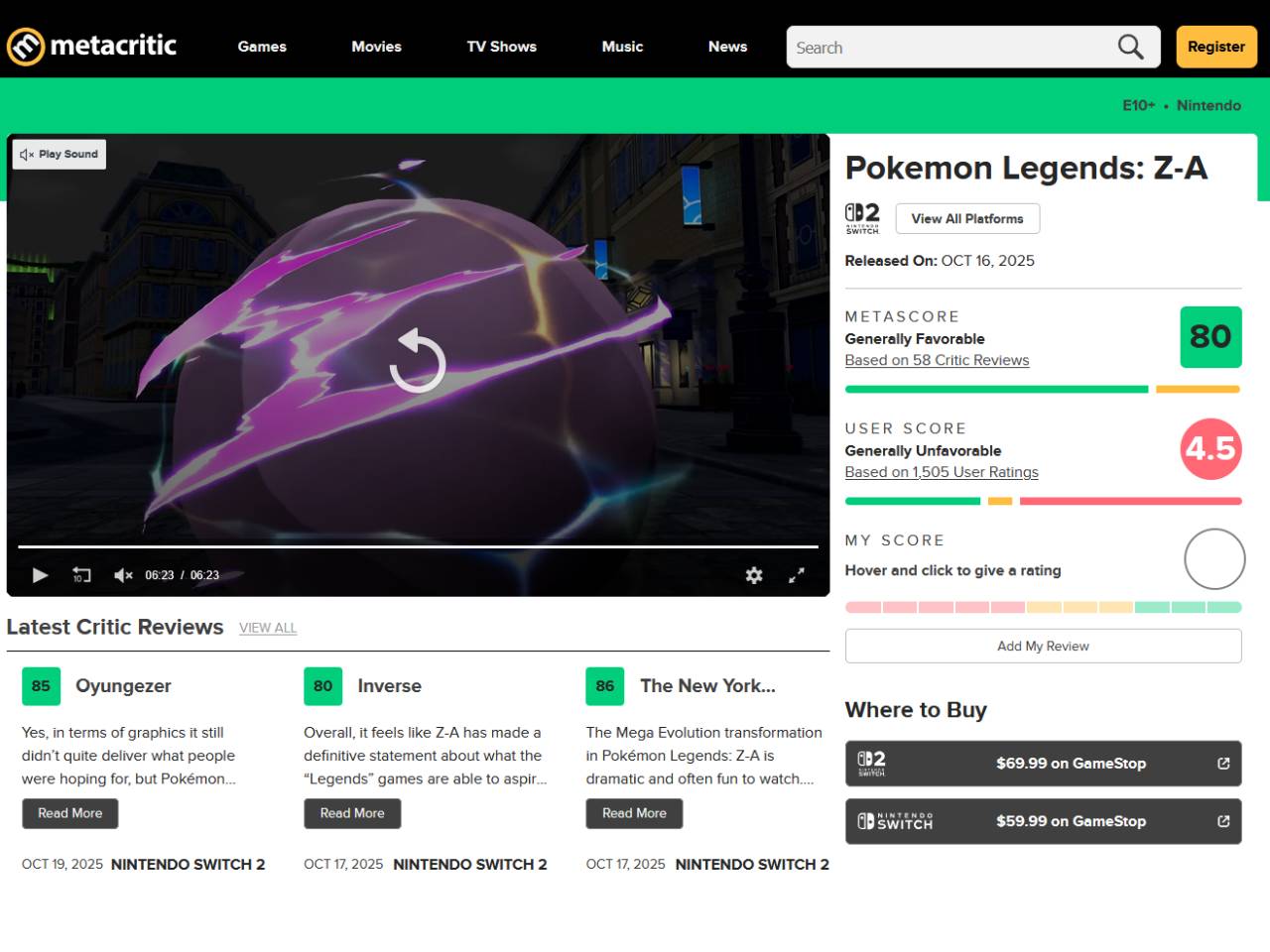Enter fullscreen video mode

click(796, 575)
